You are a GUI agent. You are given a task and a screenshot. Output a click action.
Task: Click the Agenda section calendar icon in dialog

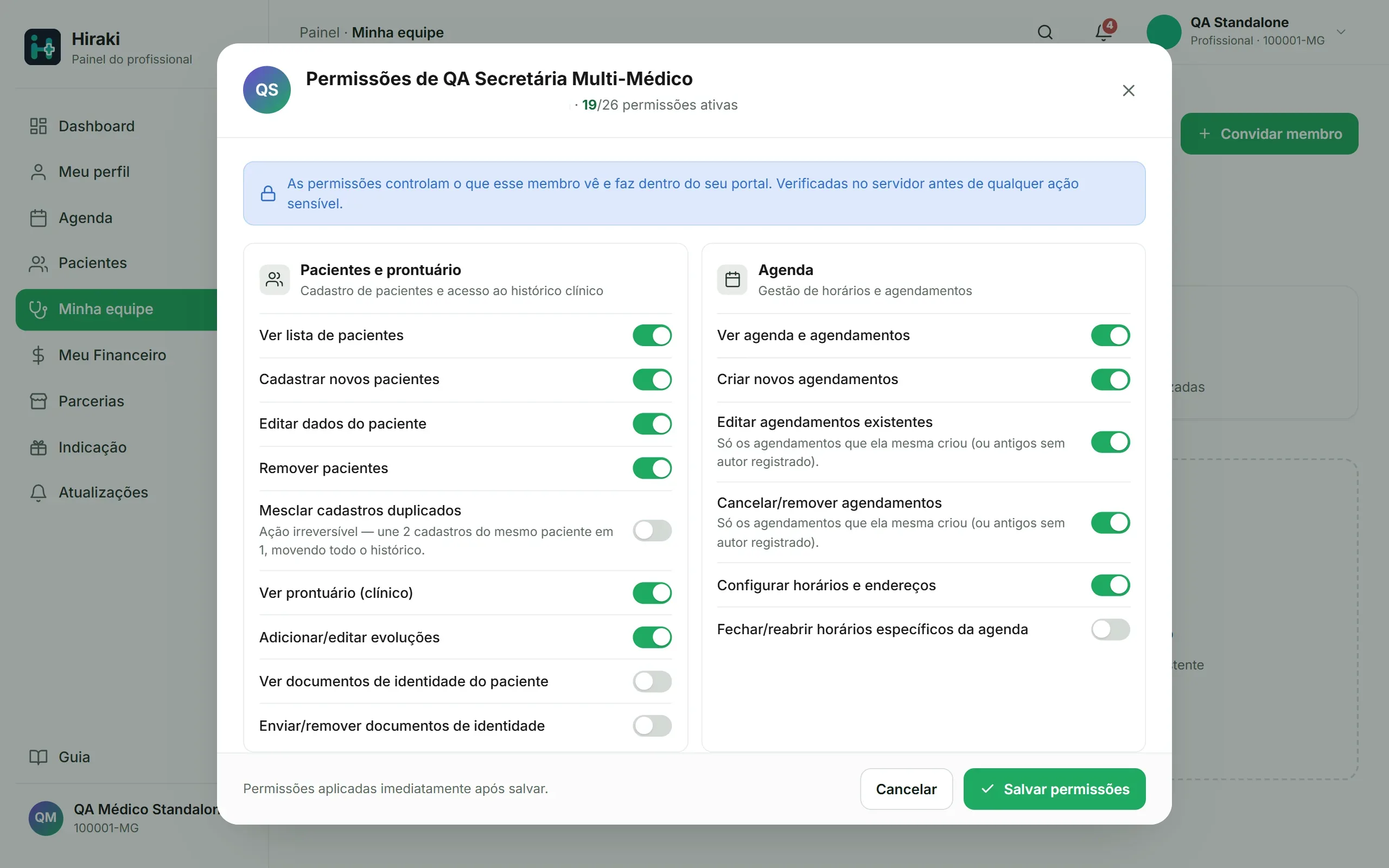(732, 279)
